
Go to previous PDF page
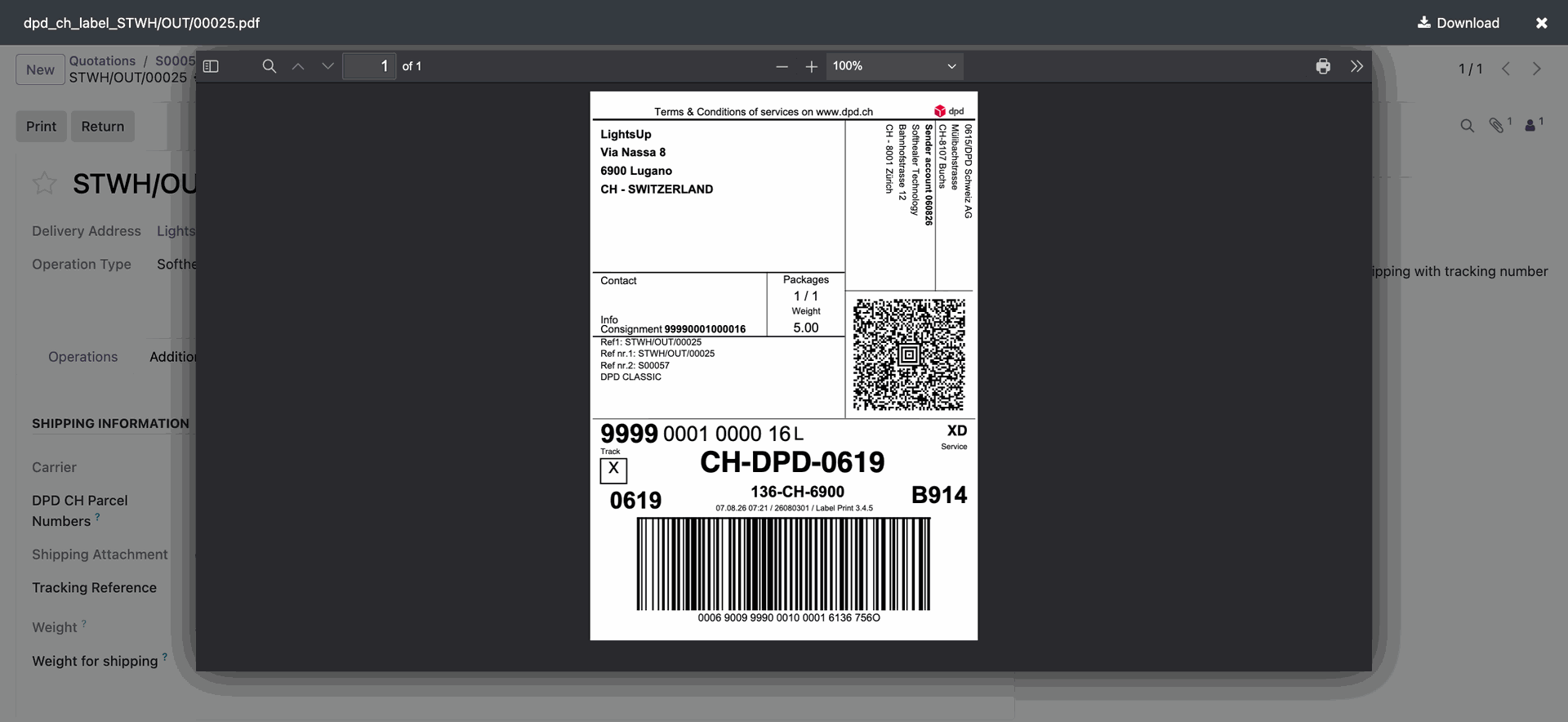coord(298,66)
